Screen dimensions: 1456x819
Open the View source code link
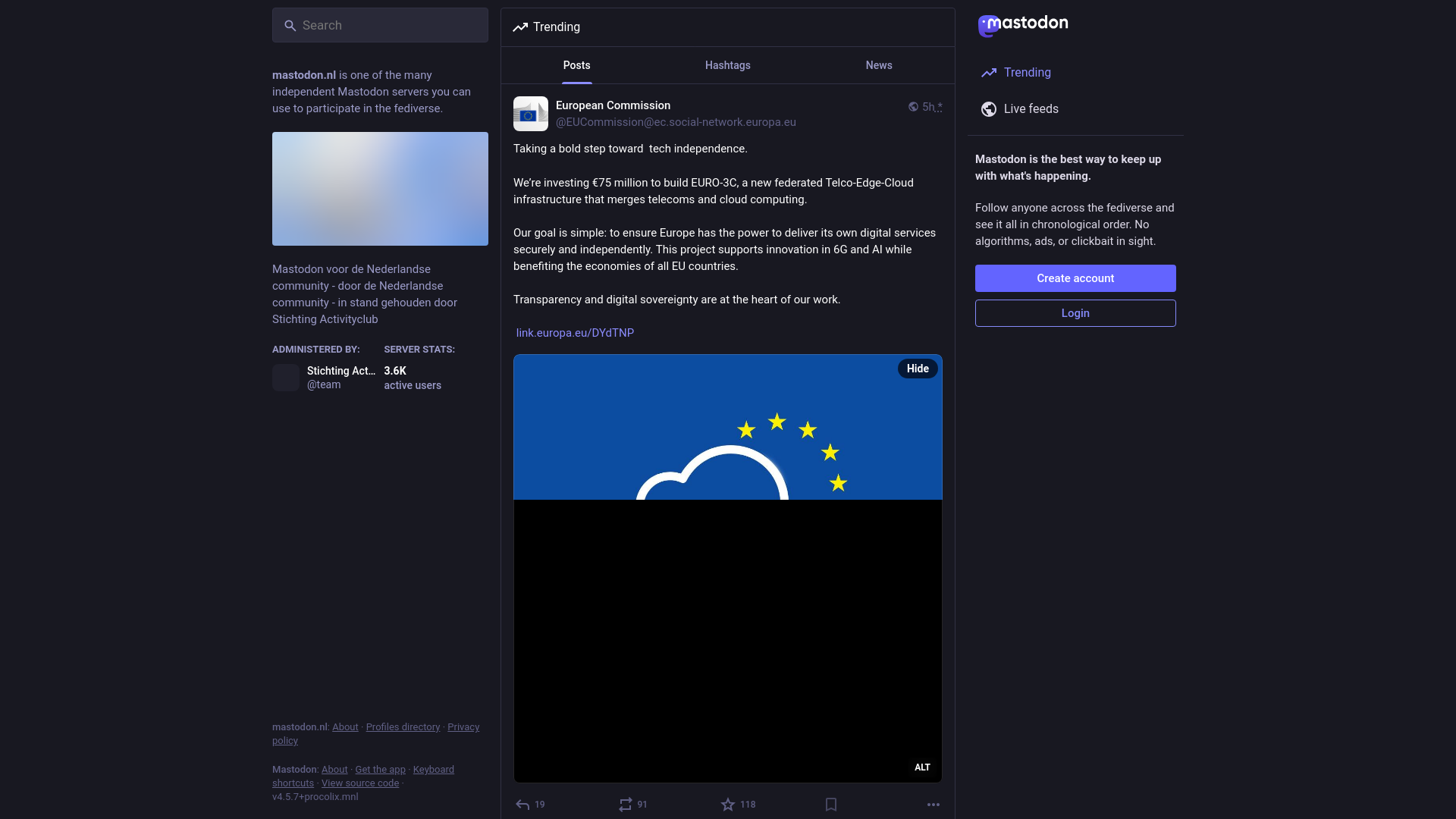tap(359, 783)
